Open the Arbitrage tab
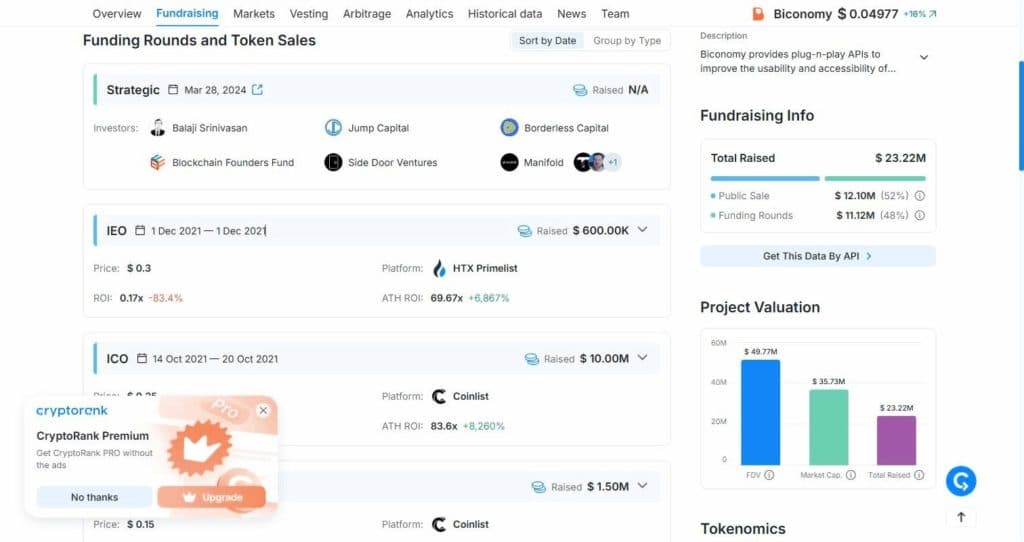 [x=367, y=14]
